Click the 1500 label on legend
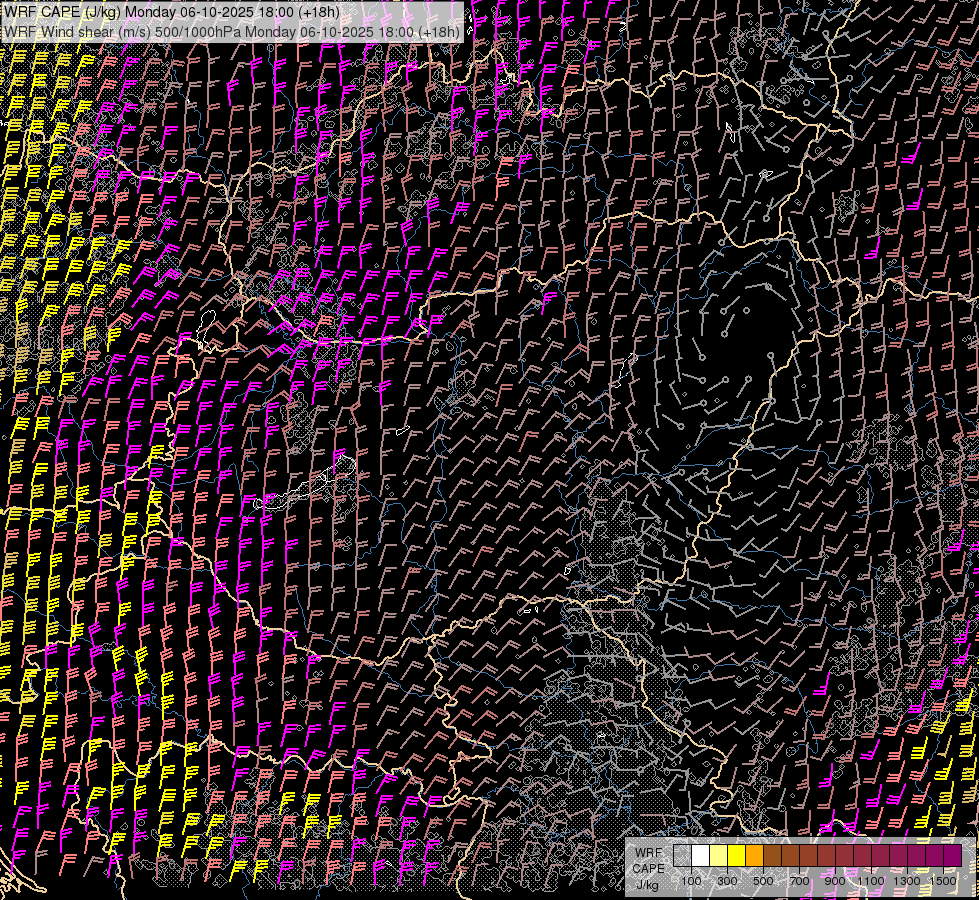The height and width of the screenshot is (900, 979). (x=943, y=881)
